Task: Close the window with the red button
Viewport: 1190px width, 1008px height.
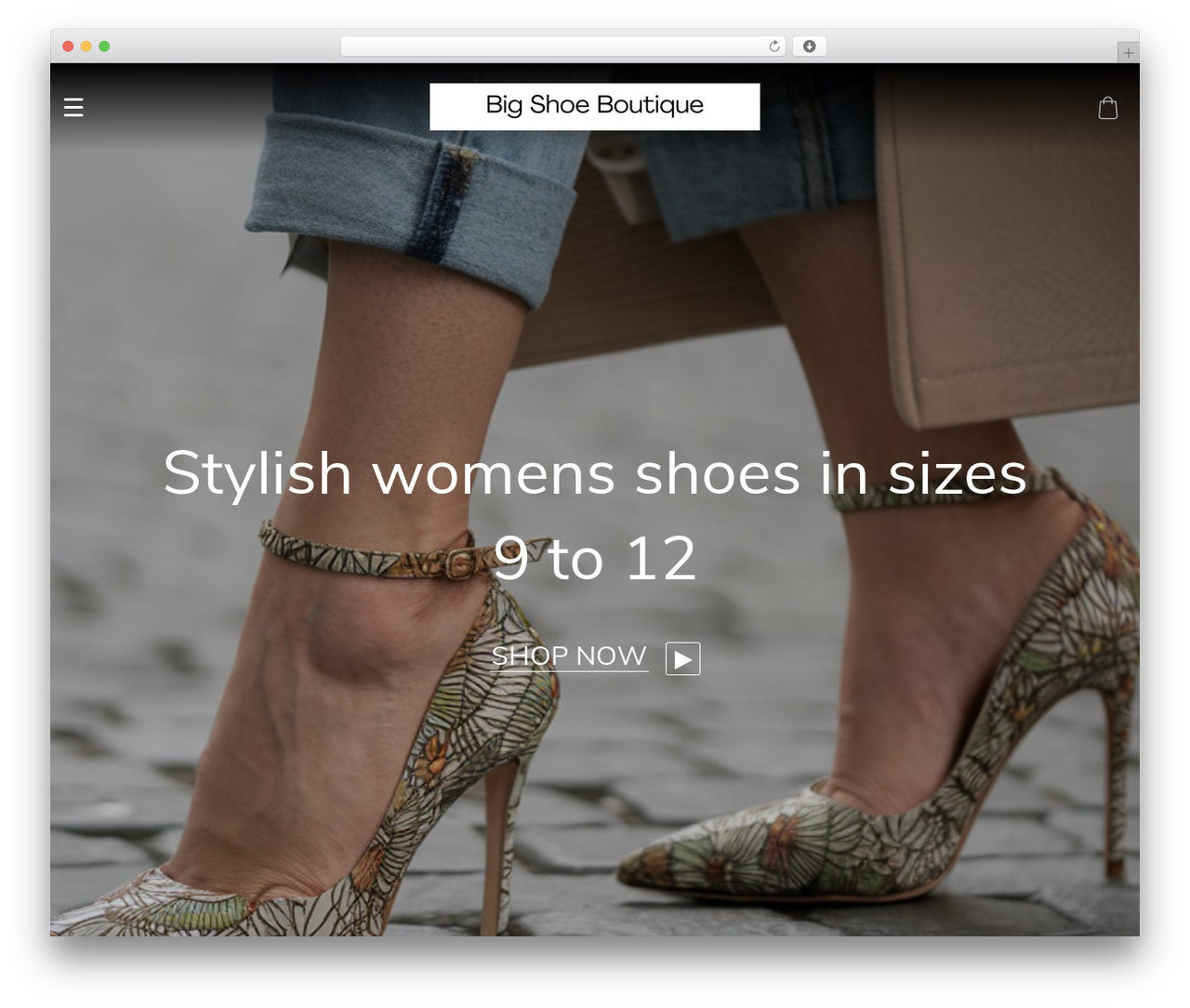Action: [68, 46]
